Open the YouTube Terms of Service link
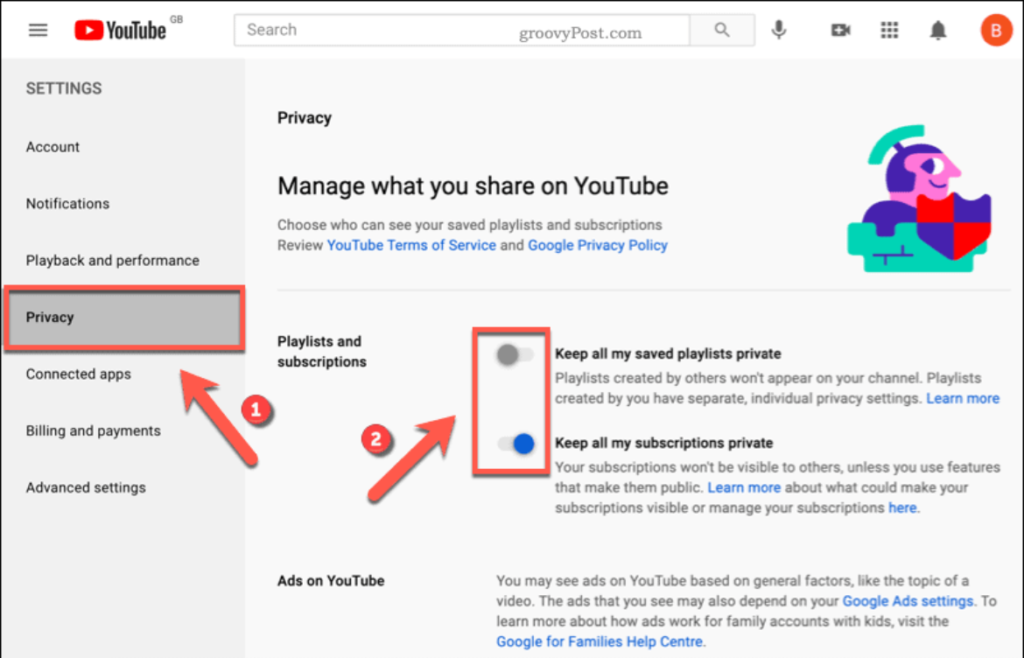 [411, 245]
